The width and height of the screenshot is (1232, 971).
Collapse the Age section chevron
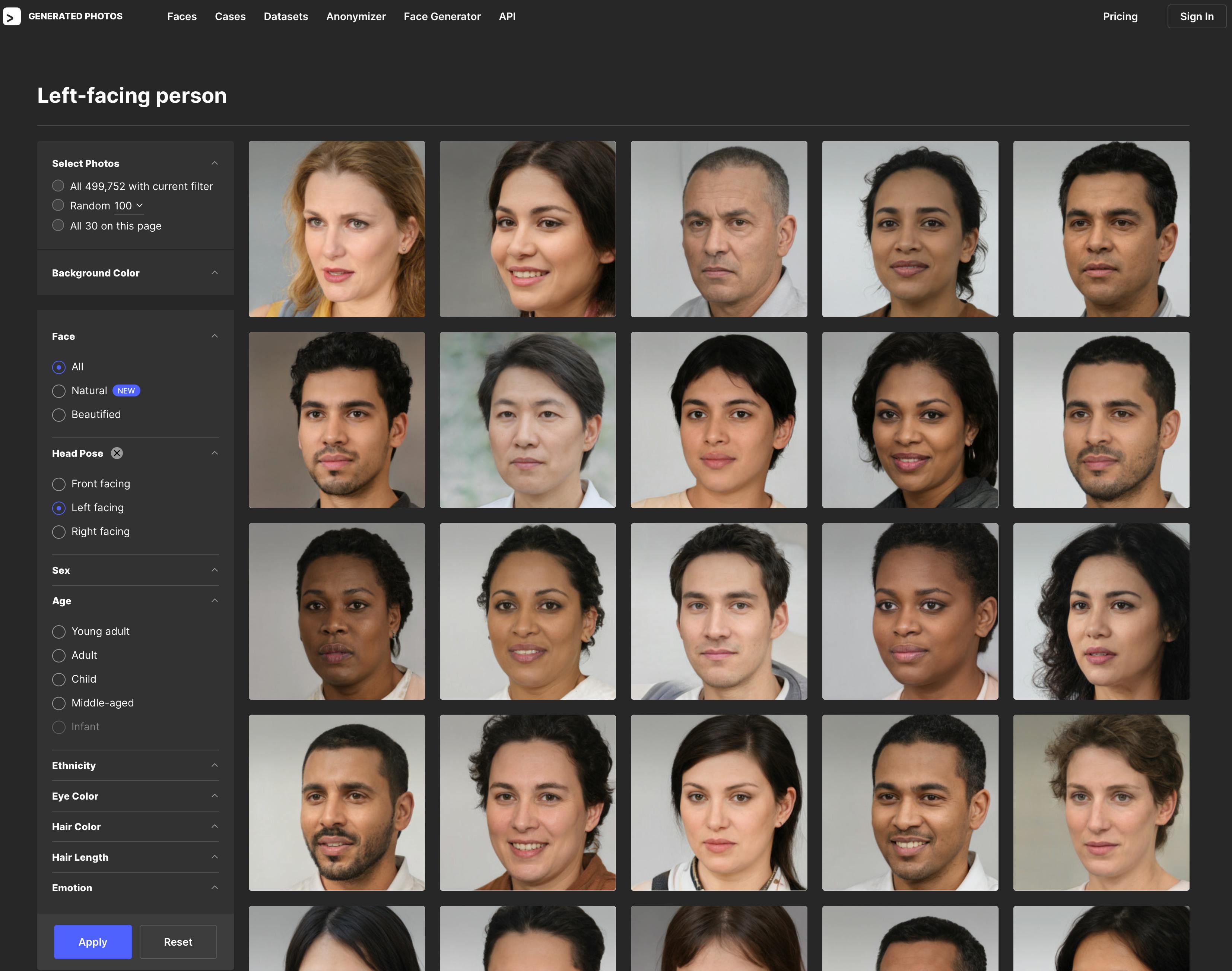coord(214,600)
